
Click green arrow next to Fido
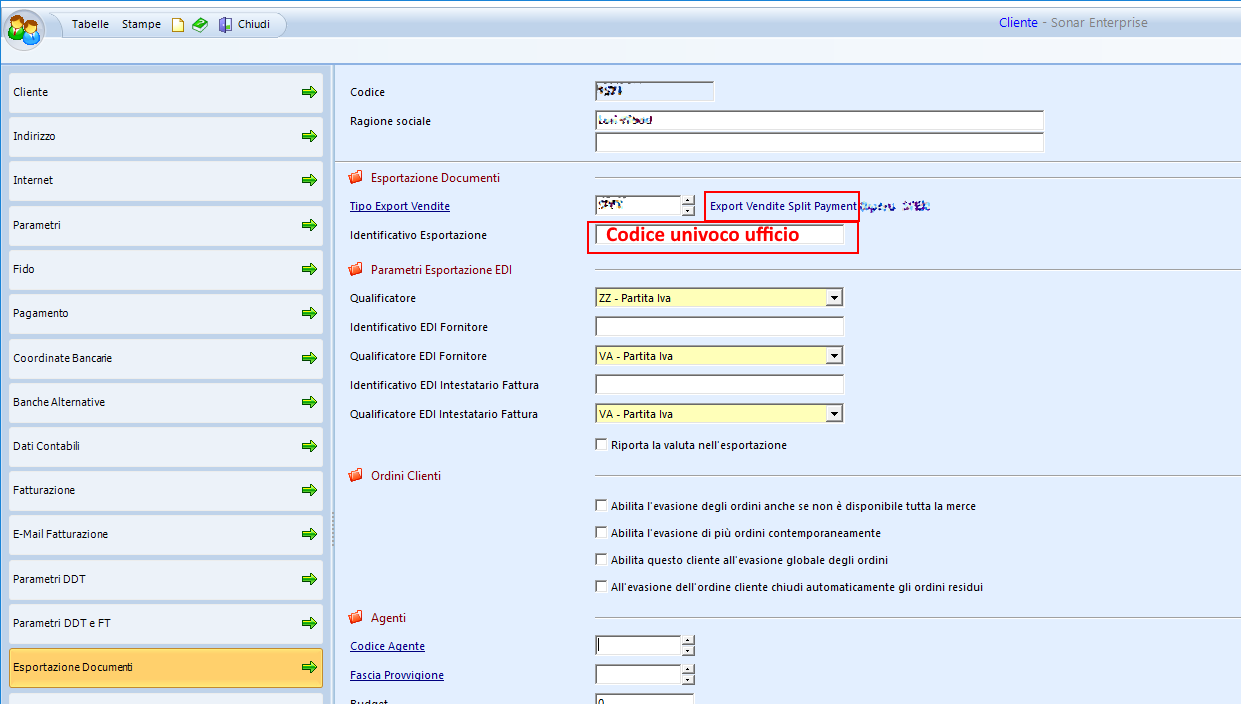(x=309, y=269)
